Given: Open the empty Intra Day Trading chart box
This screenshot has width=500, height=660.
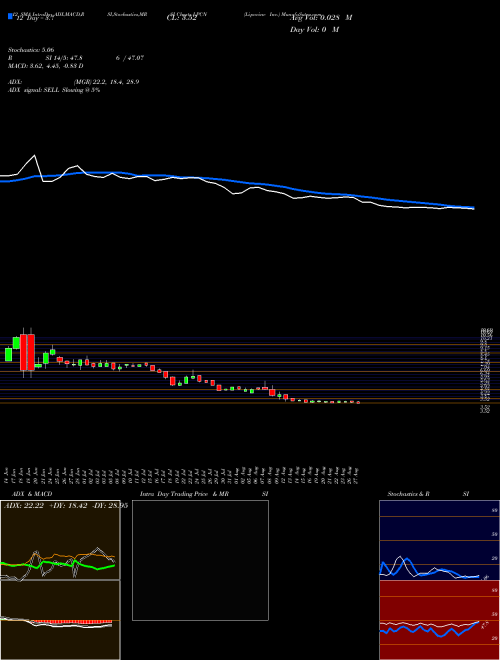Looking at the screenshot, I should [200, 560].
